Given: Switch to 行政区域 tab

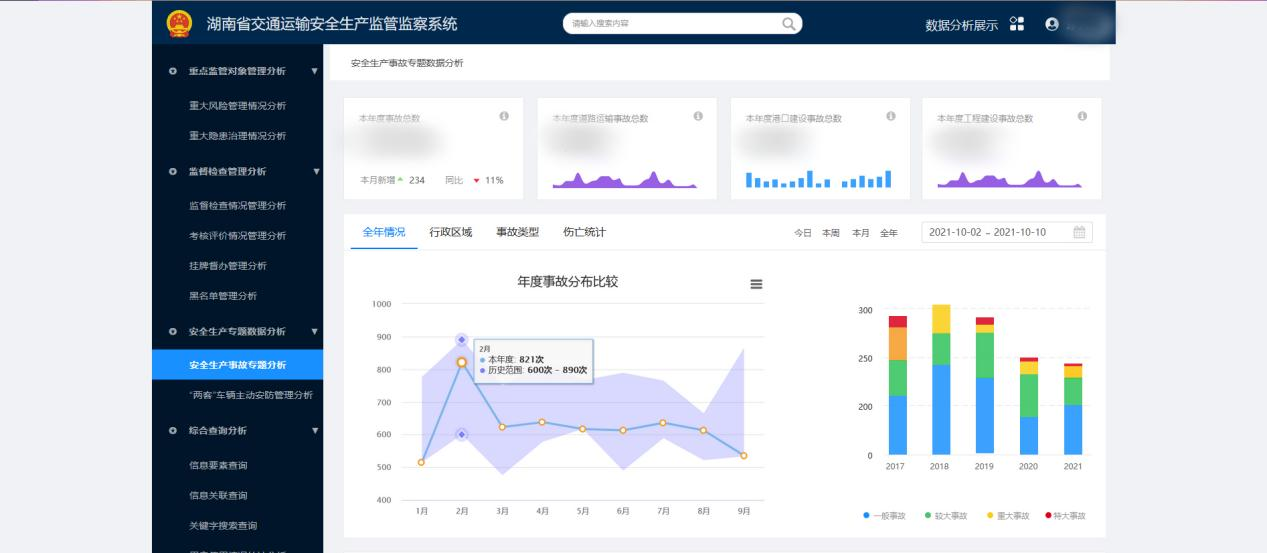Looking at the screenshot, I should [x=450, y=232].
